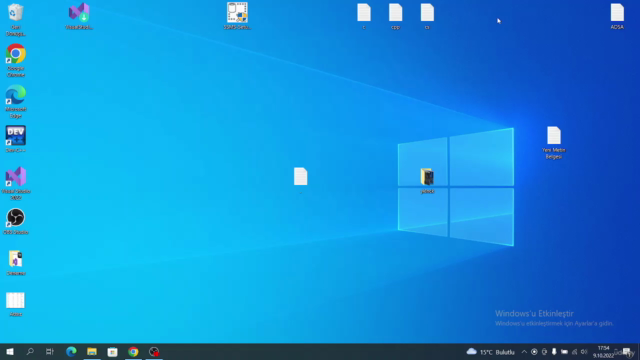Image resolution: width=640 pixels, height=360 pixels.
Task: Select the unnamed blank file in desktop center
Action: coord(300,178)
